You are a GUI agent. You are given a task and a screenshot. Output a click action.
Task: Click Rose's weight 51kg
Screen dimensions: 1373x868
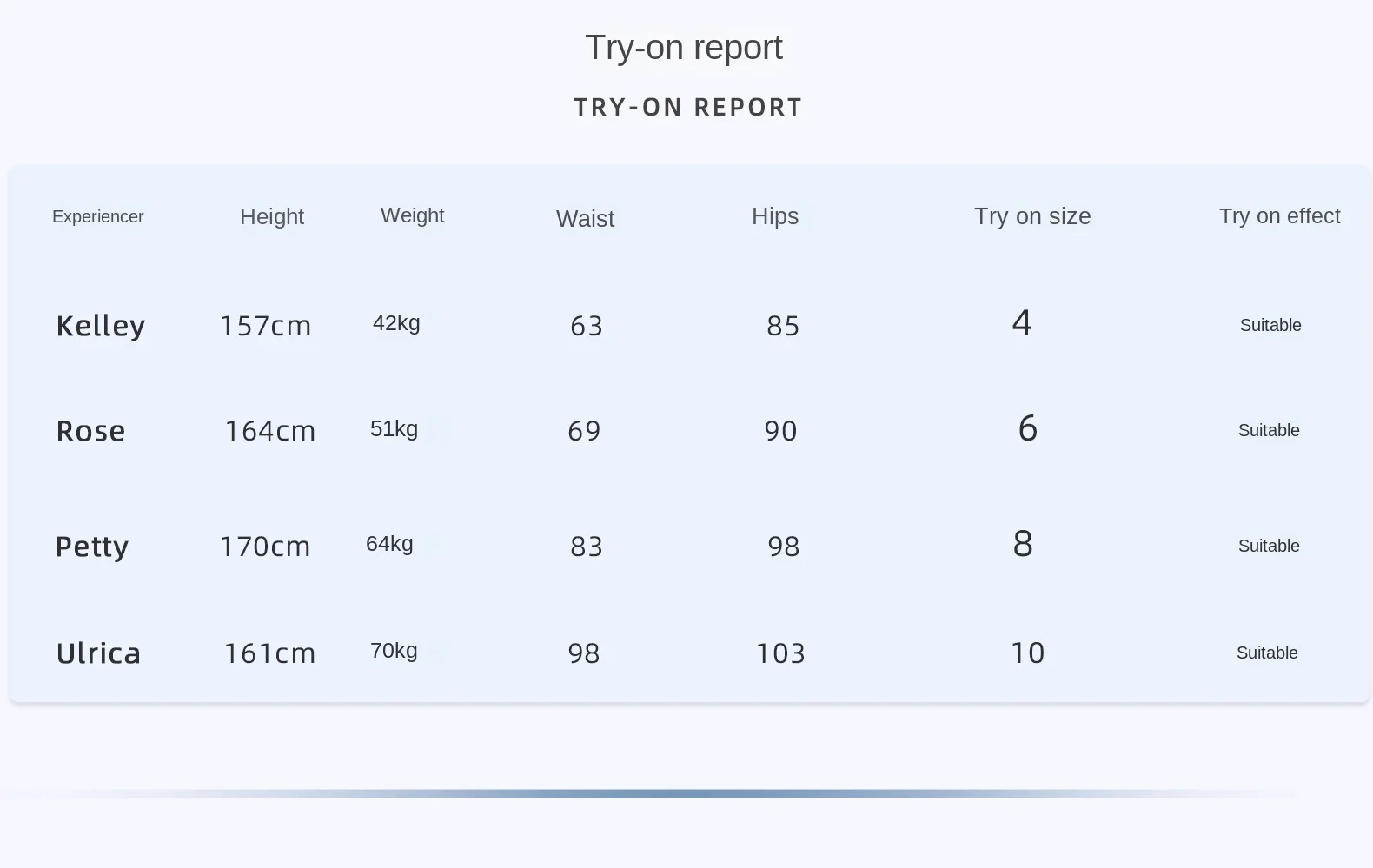pos(394,429)
